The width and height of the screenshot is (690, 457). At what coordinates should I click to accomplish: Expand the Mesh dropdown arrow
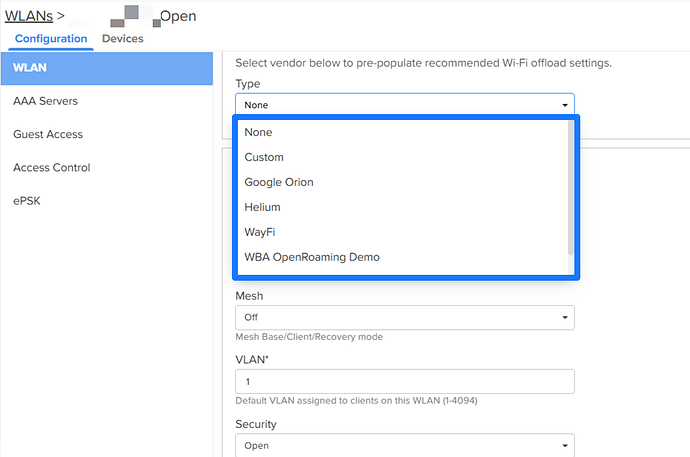pyautogui.click(x=566, y=318)
